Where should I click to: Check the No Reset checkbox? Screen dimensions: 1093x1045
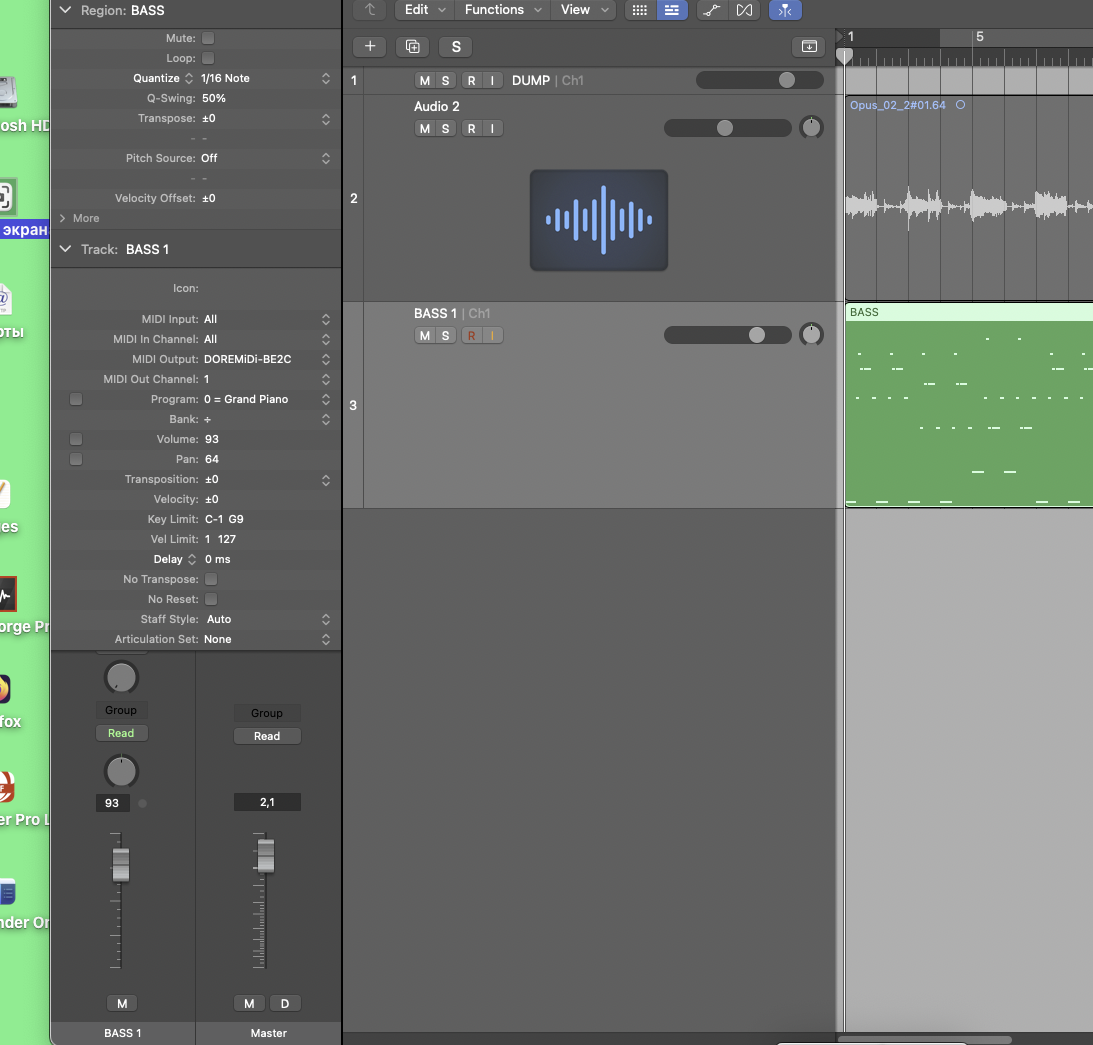click(x=211, y=600)
